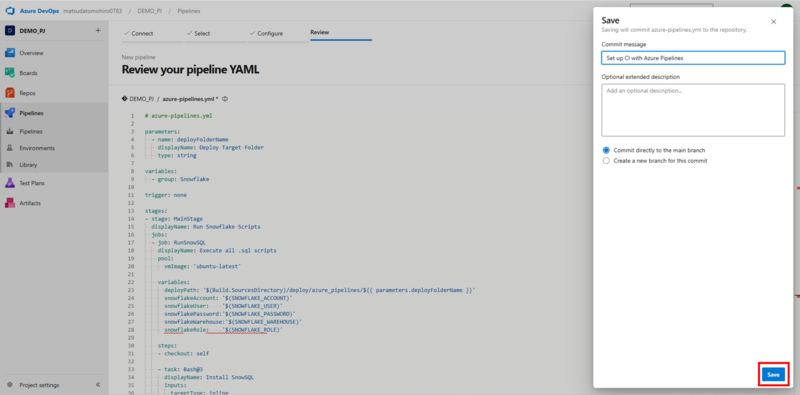Click the Review step tab
The image size is (800, 395).
[320, 32]
